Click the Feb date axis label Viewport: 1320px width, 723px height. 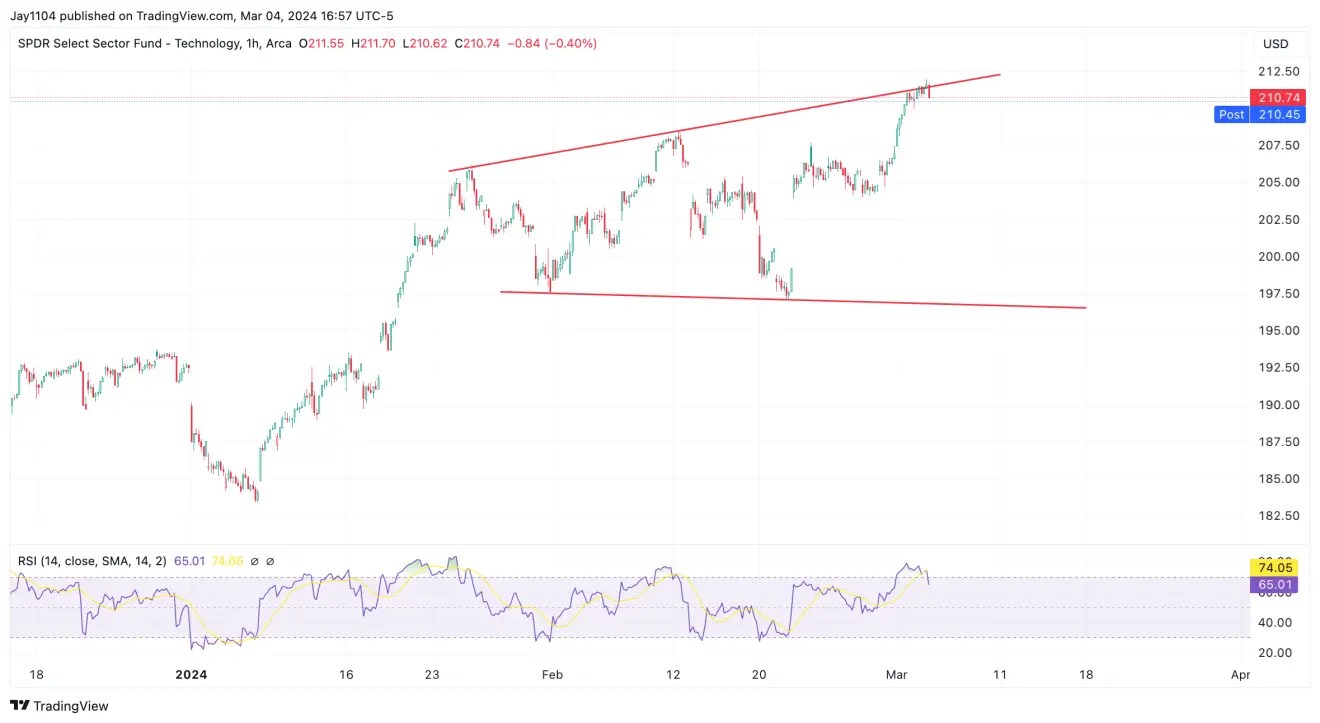point(552,675)
